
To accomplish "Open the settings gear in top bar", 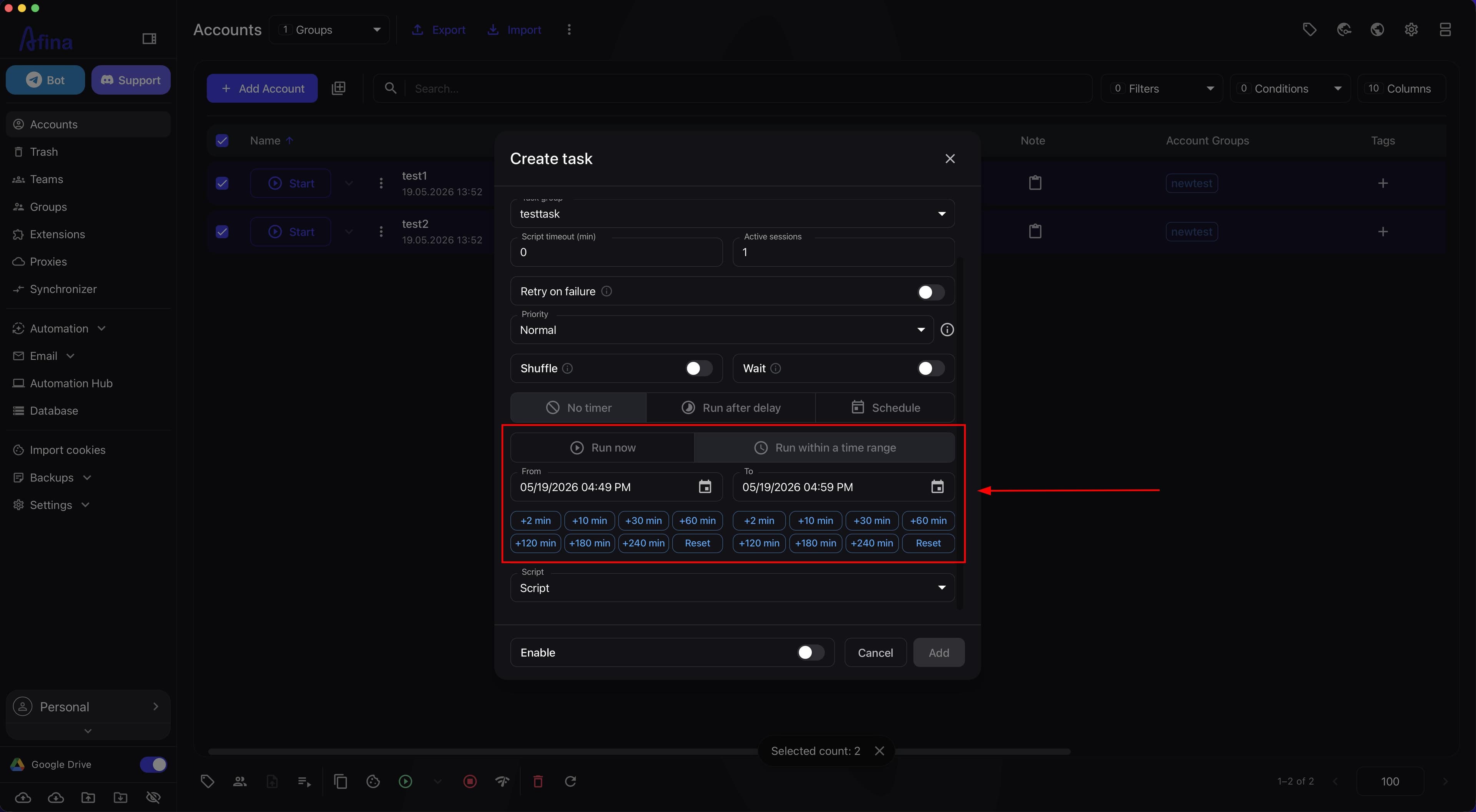I will [x=1411, y=29].
